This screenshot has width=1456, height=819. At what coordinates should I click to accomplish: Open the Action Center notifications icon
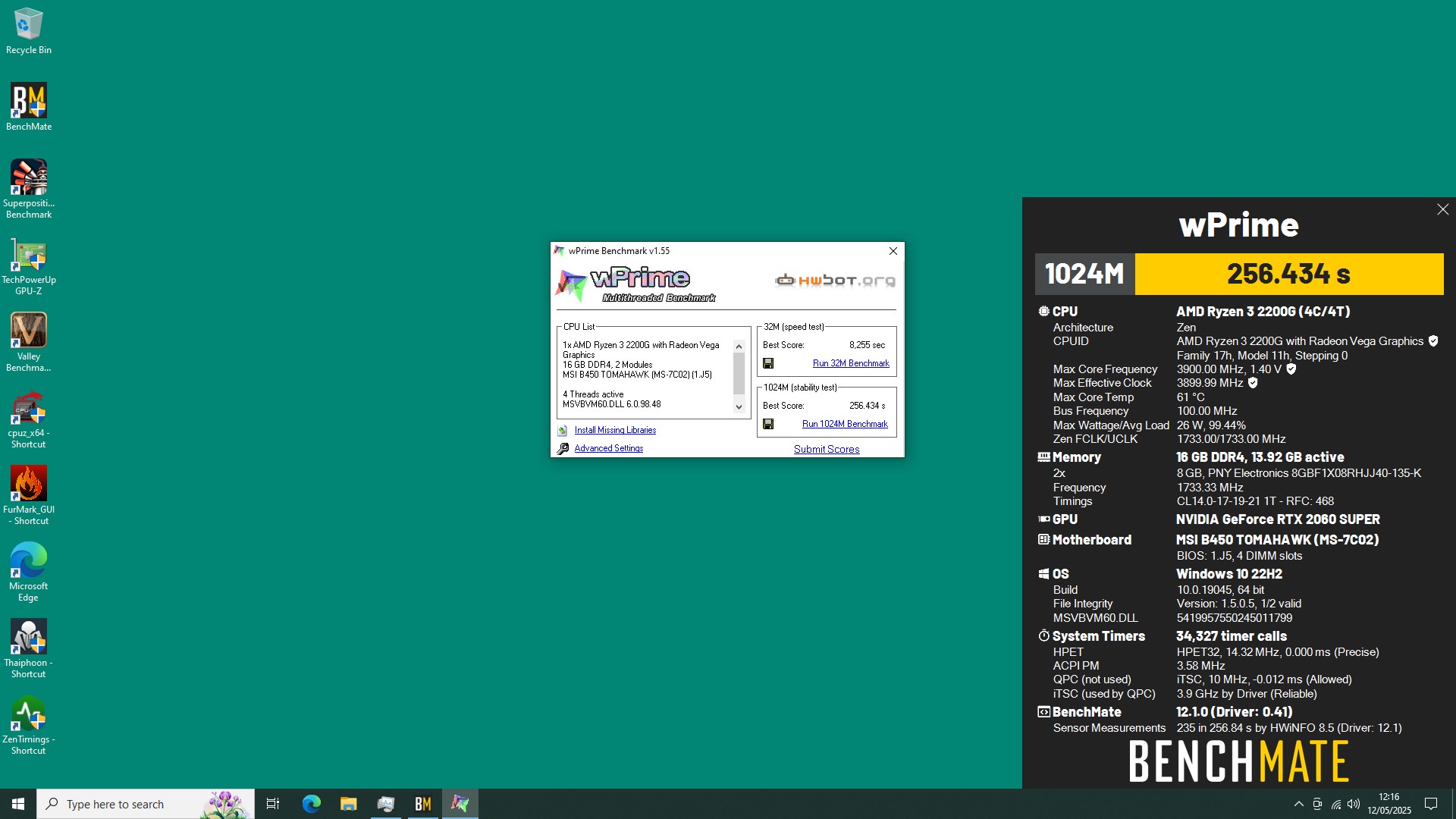[1431, 804]
